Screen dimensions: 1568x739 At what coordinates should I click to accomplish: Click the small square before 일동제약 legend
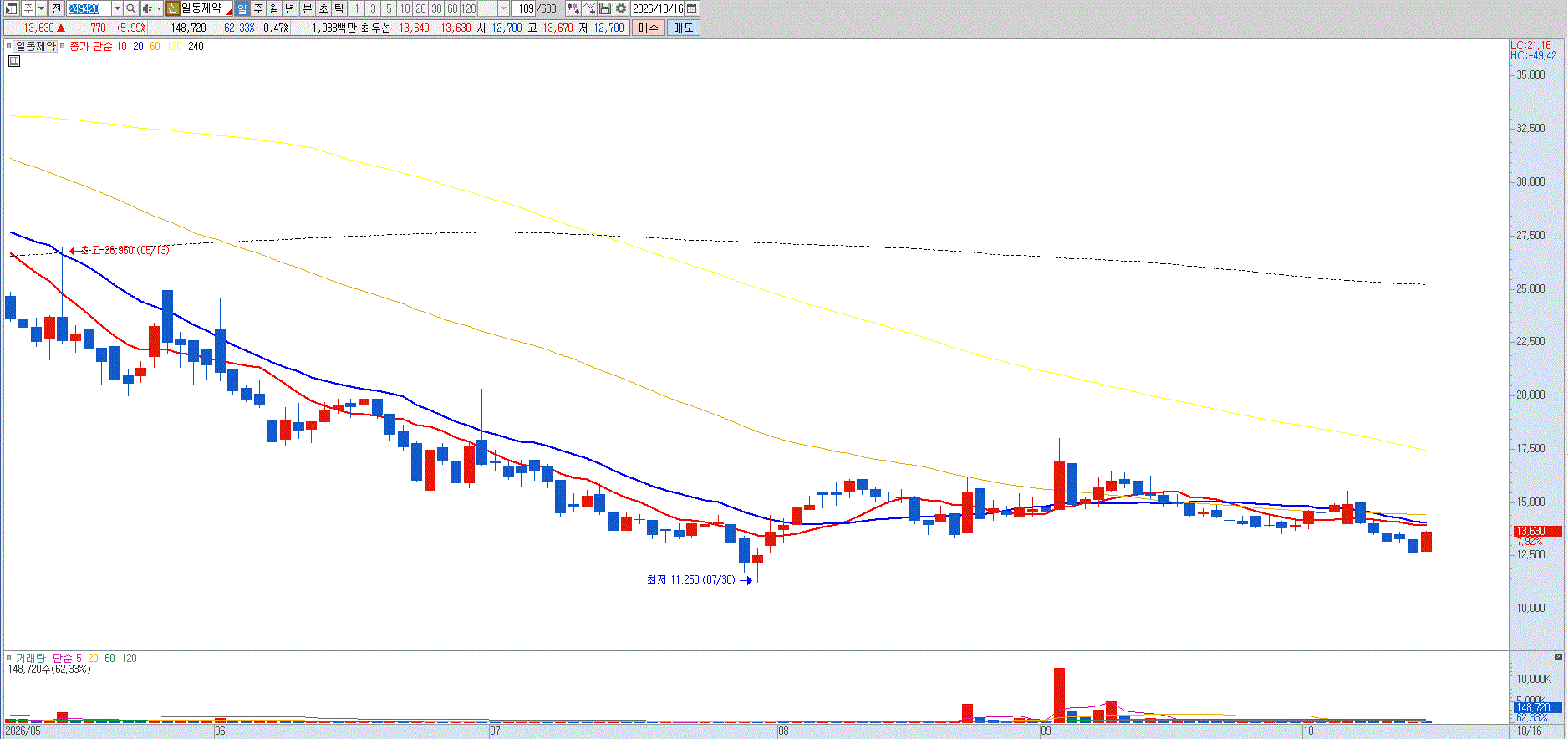pos(10,47)
